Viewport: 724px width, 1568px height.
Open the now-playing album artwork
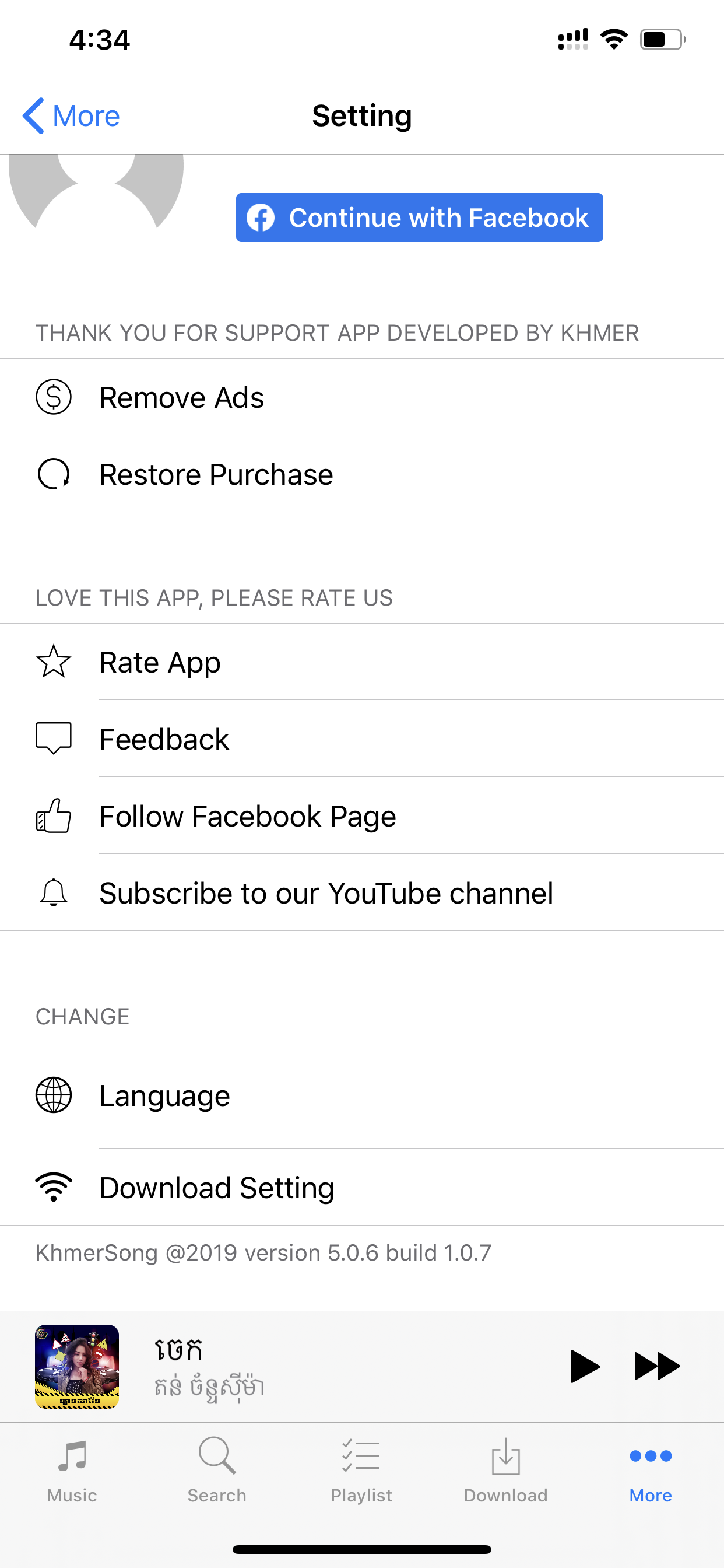(78, 1366)
